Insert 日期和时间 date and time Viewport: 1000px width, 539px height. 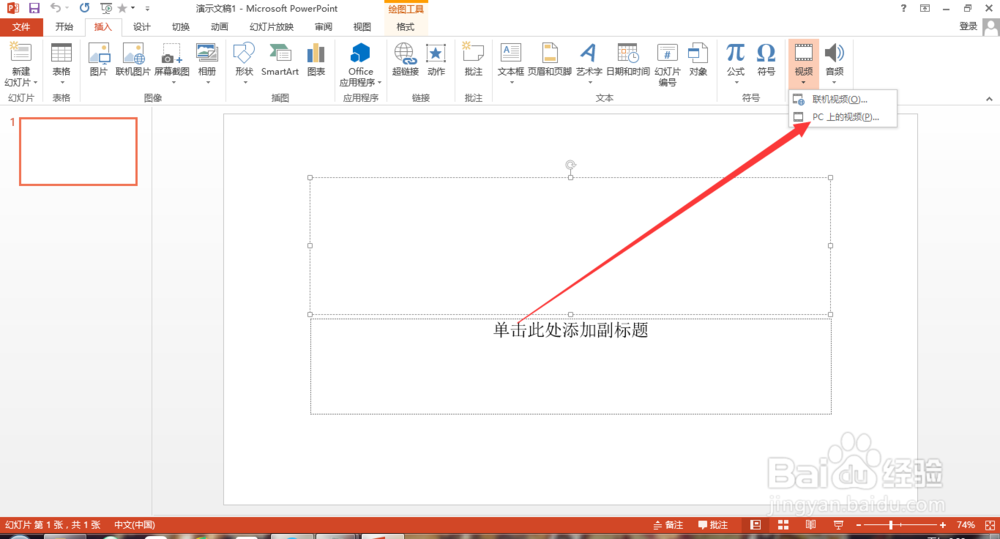click(x=628, y=54)
